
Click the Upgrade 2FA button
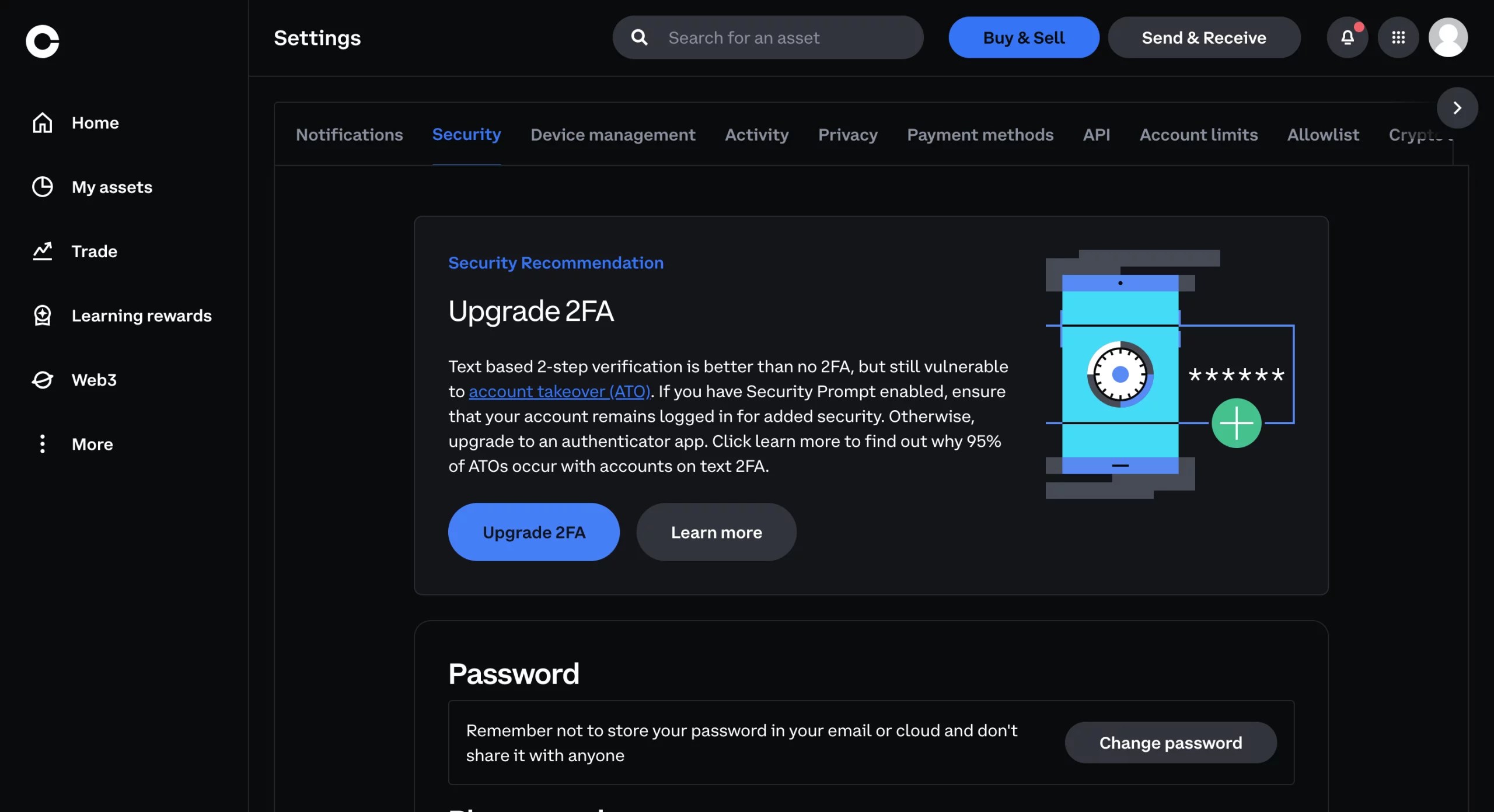[x=533, y=532]
